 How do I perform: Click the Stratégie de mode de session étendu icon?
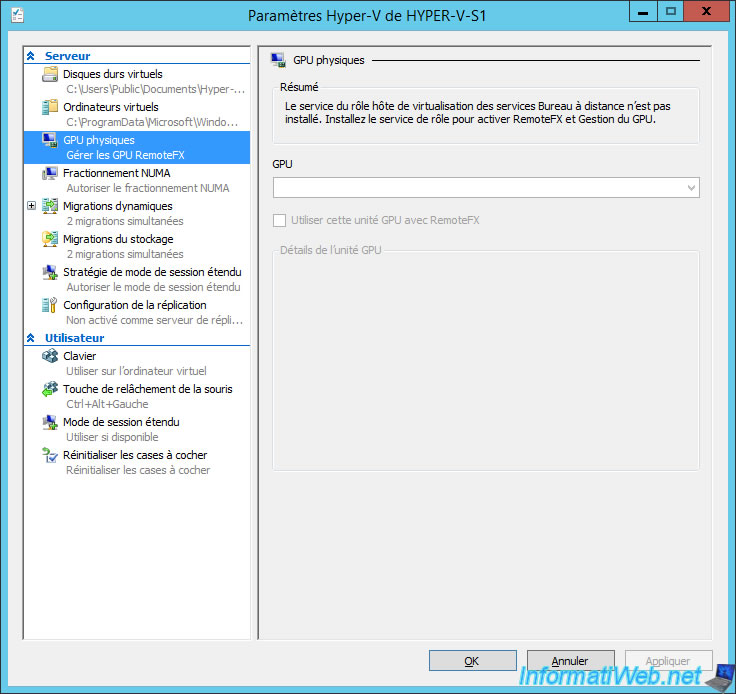pyautogui.click(x=50, y=272)
